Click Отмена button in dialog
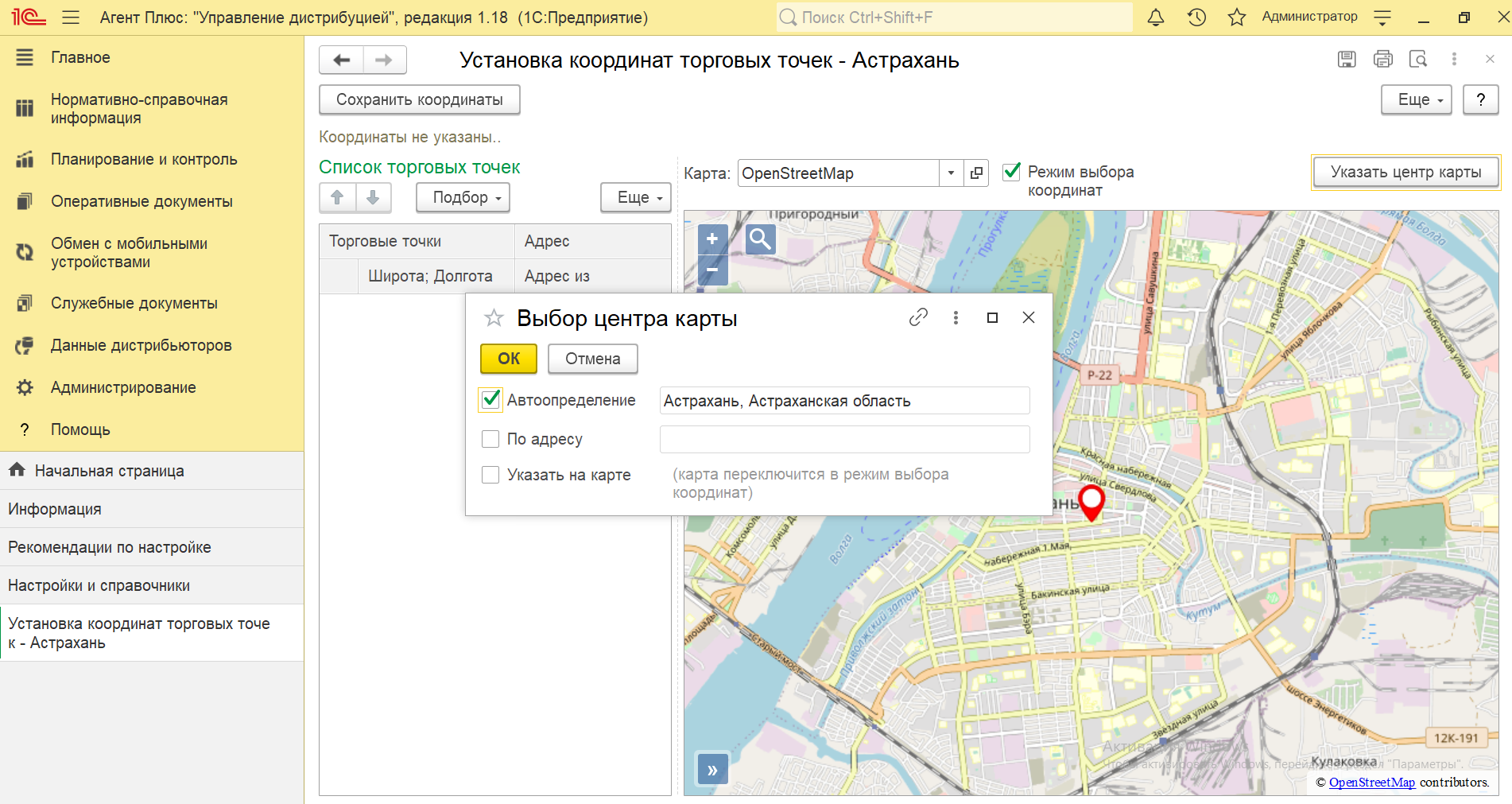The width and height of the screenshot is (1512, 804). 593,359
